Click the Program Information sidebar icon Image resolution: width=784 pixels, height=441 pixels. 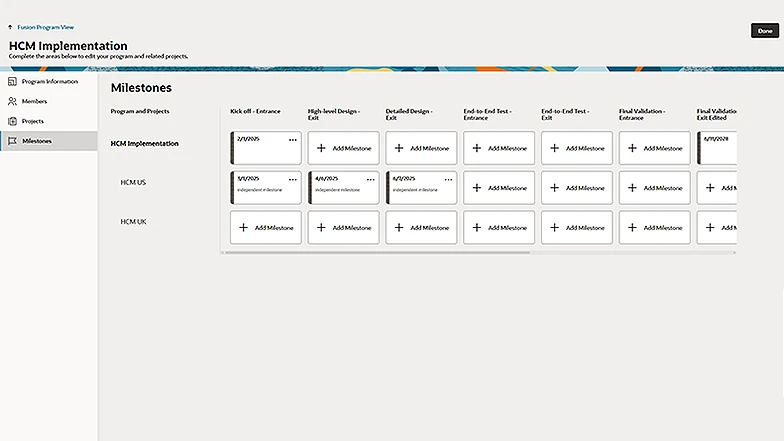coord(12,81)
